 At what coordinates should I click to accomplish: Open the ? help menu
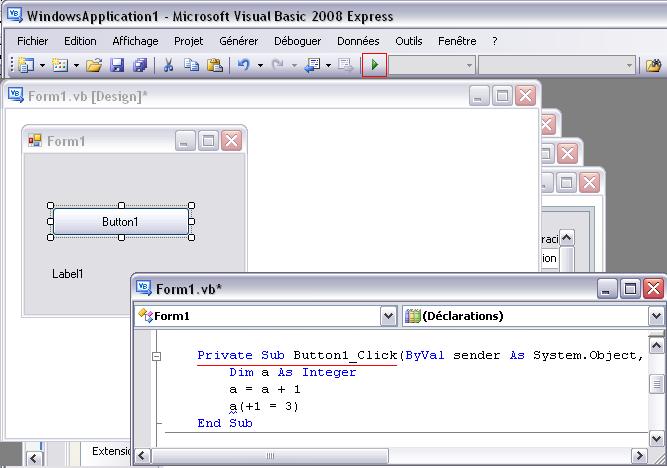tap(495, 41)
